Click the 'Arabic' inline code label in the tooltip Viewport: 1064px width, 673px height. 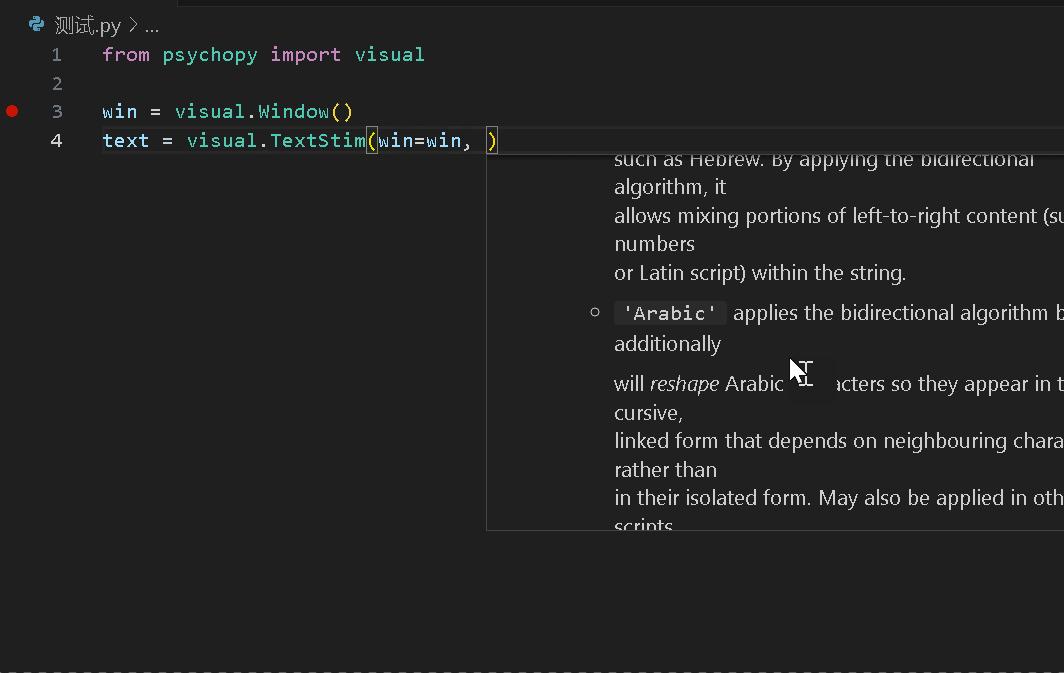[669, 313]
